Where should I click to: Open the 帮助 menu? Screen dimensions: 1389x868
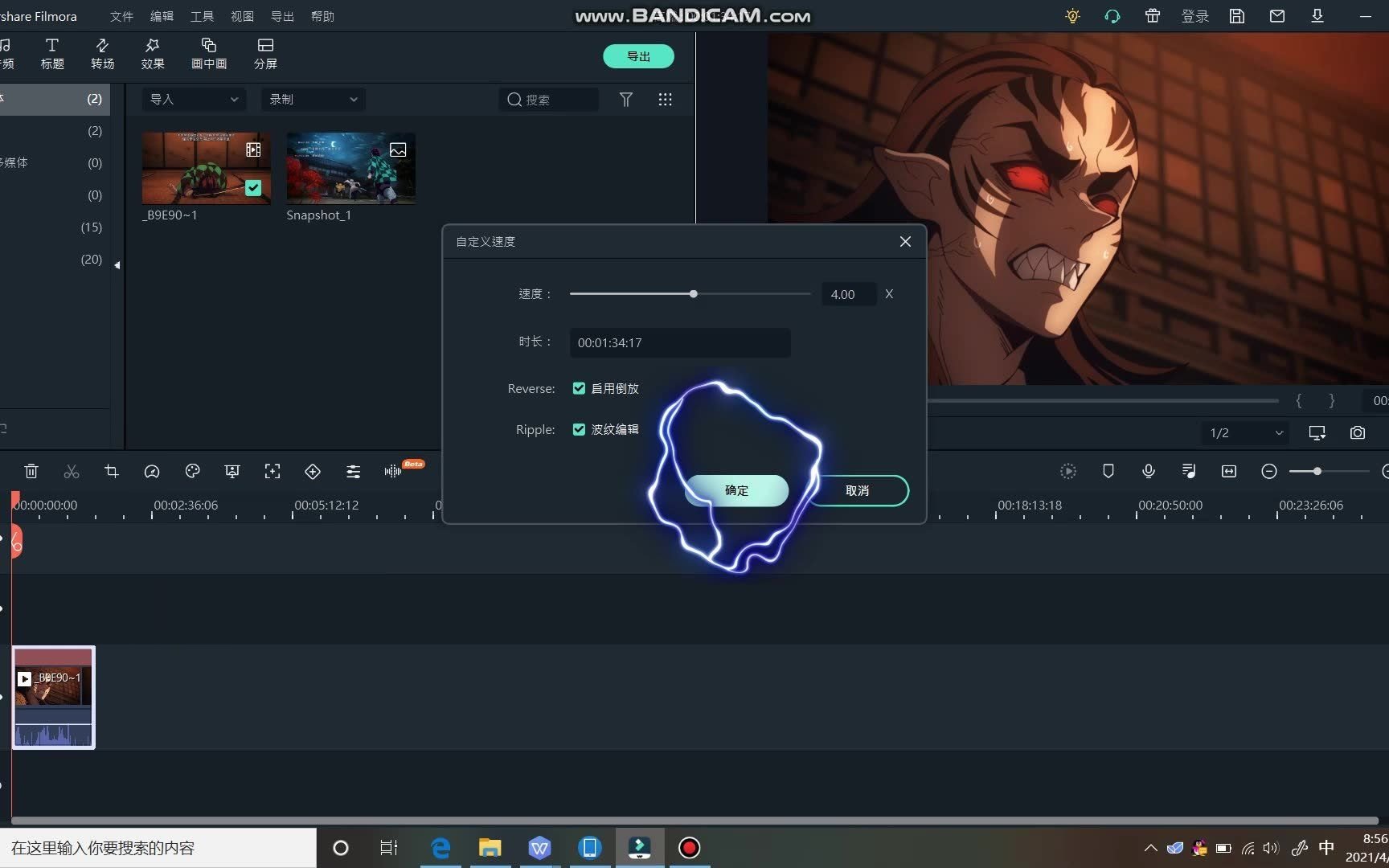[322, 16]
